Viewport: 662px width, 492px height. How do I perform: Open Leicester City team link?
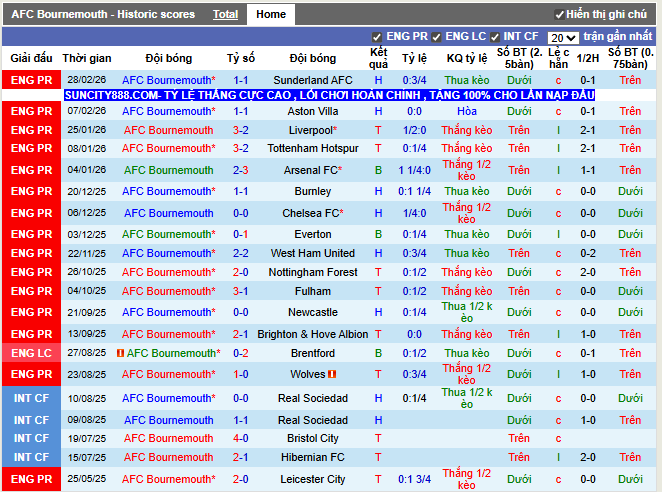(313, 479)
